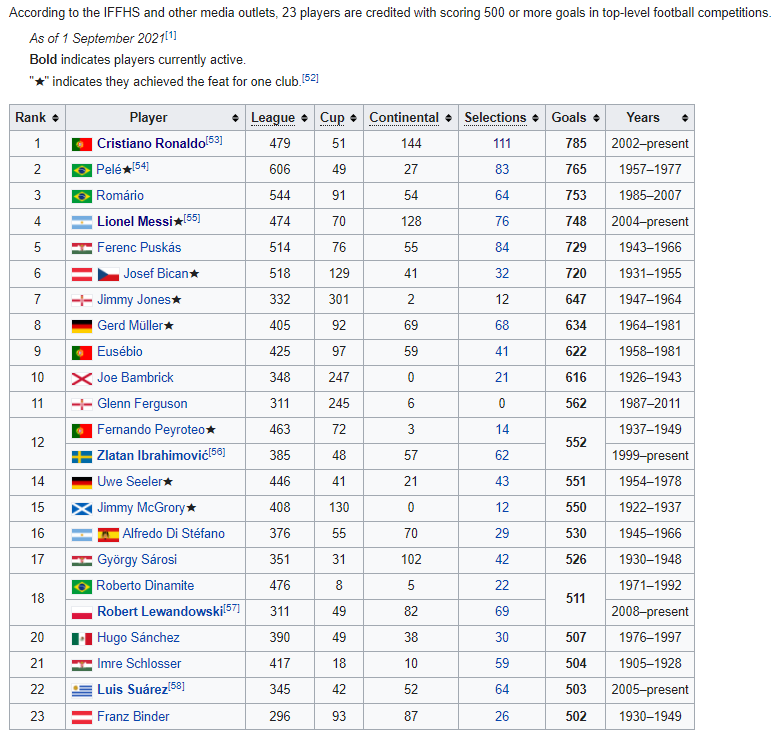Click the Germany flag beside Uwe Seeler
This screenshot has width=779, height=742.
tap(81, 482)
